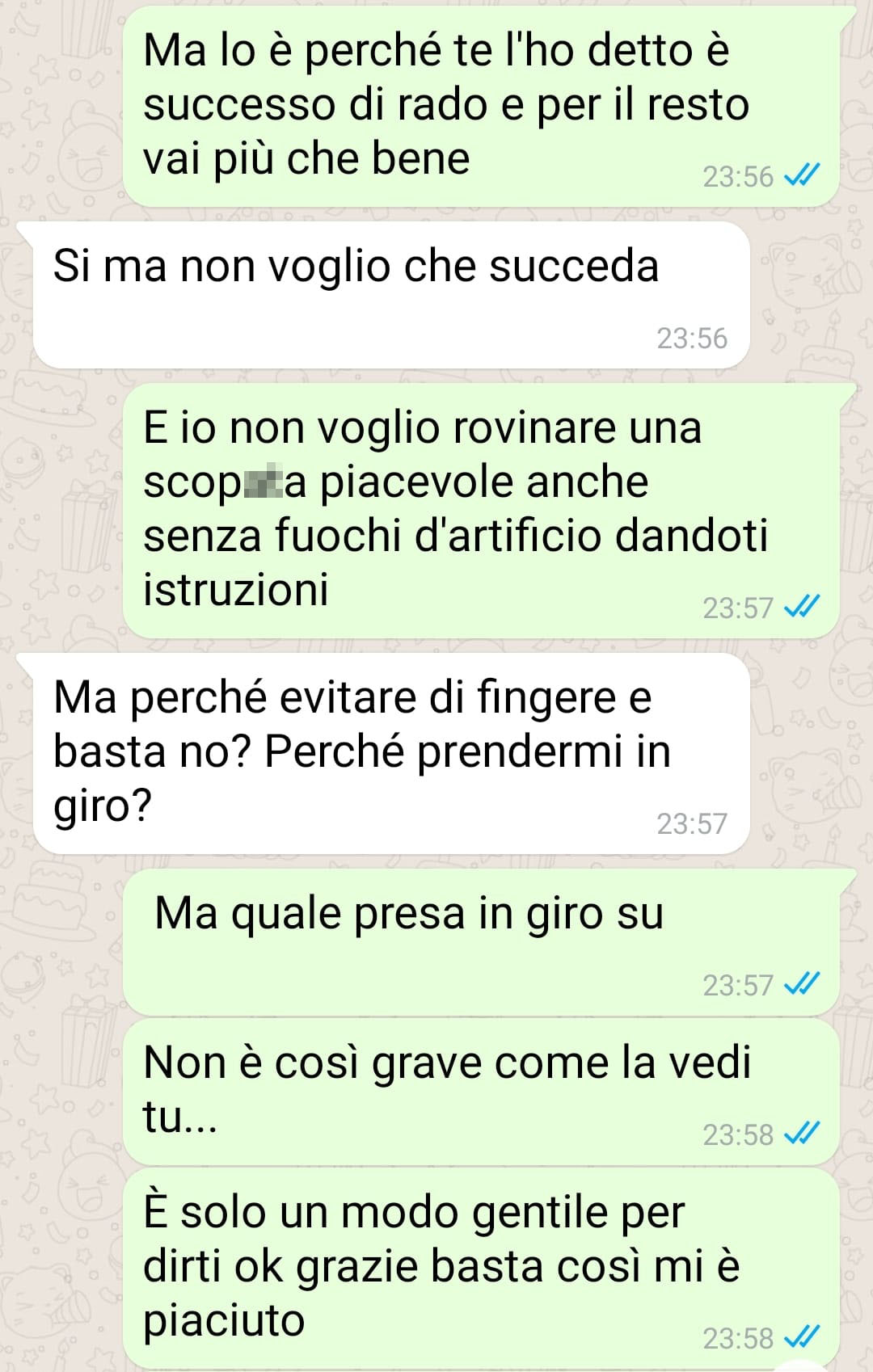
Task: Tap the 23:56 timestamp on the received message
Action: tap(692, 338)
